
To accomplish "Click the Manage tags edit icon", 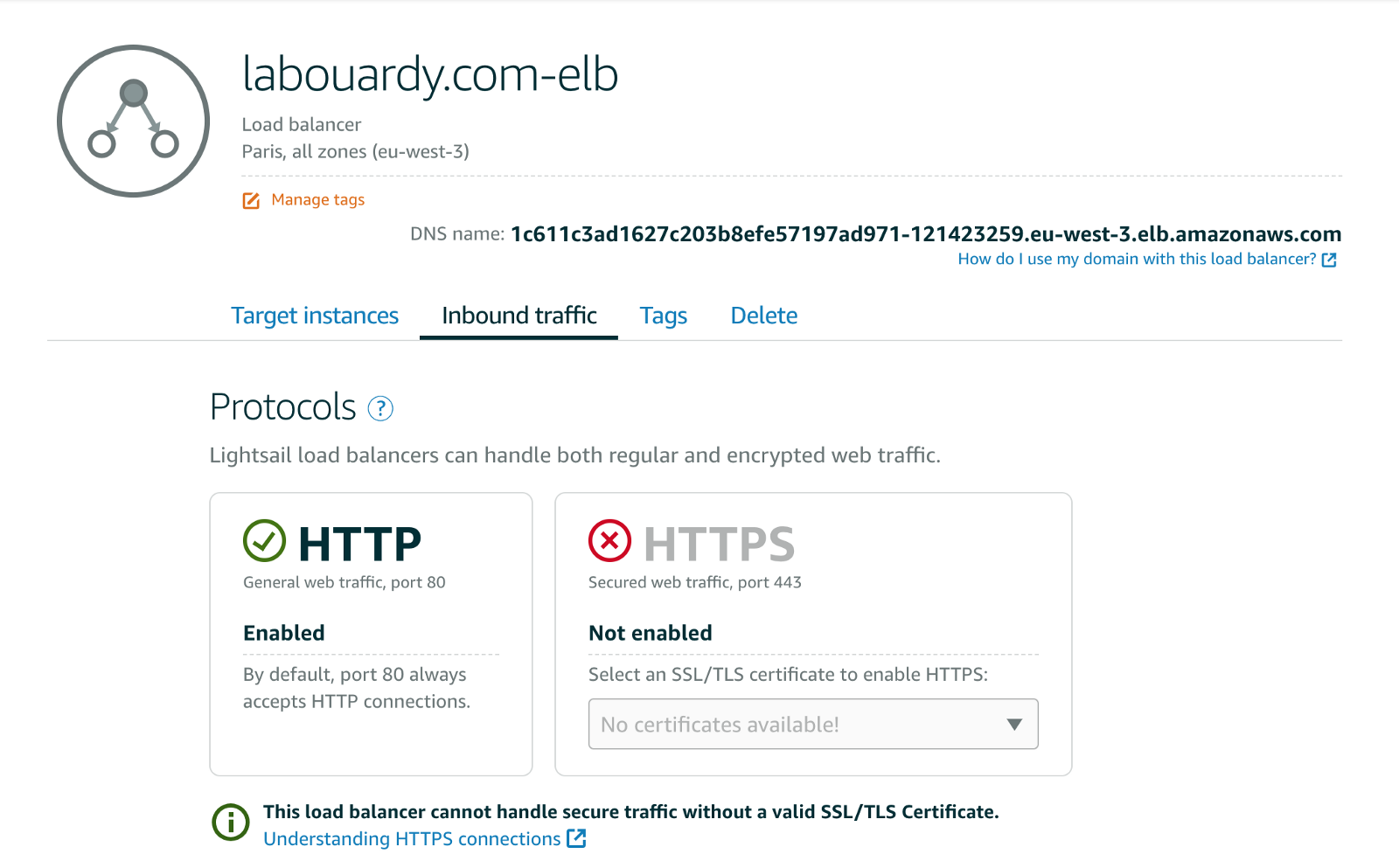I will [x=251, y=201].
